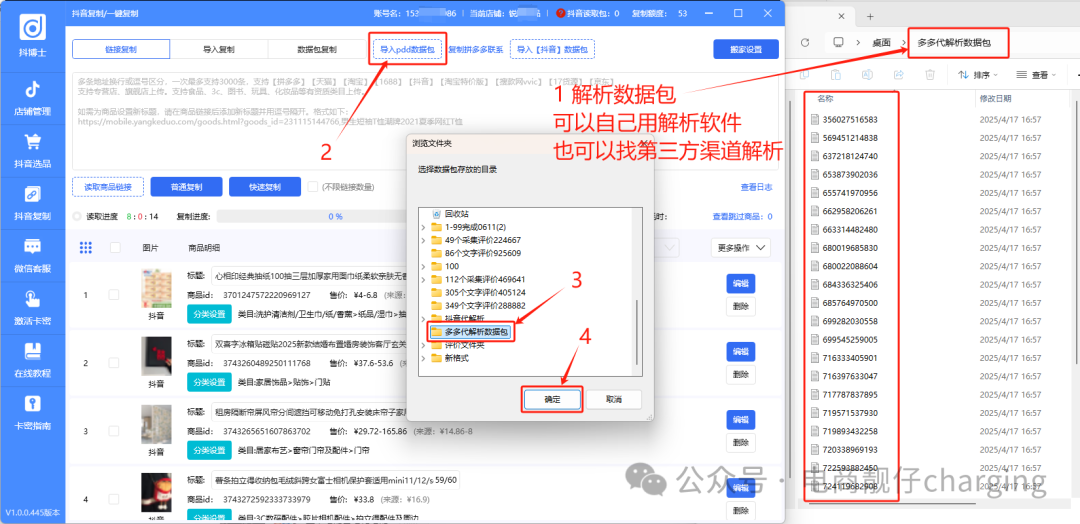Check the box for product row 3

pyautogui.click(x=114, y=431)
